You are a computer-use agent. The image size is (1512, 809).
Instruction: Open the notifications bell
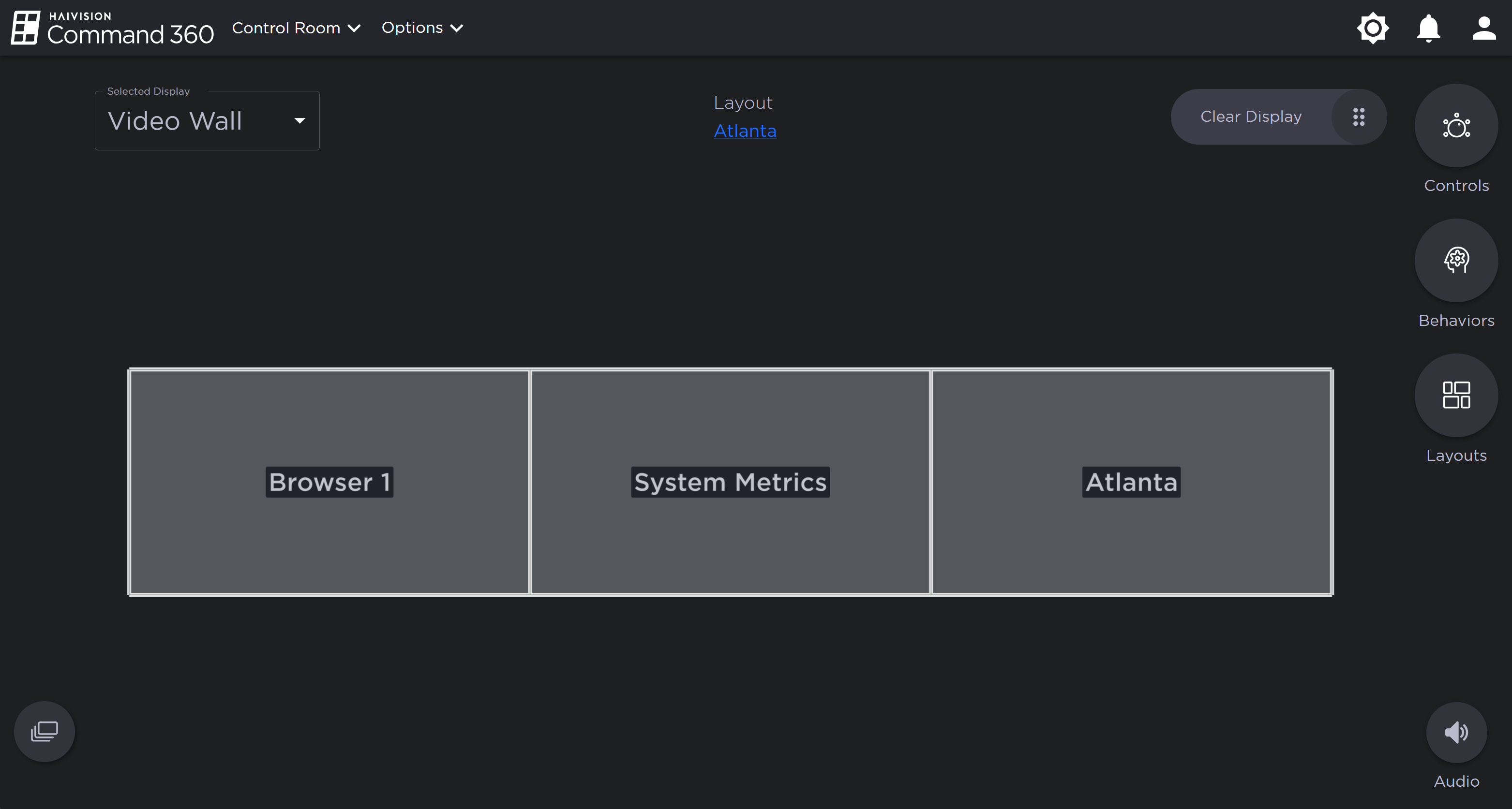click(x=1428, y=28)
